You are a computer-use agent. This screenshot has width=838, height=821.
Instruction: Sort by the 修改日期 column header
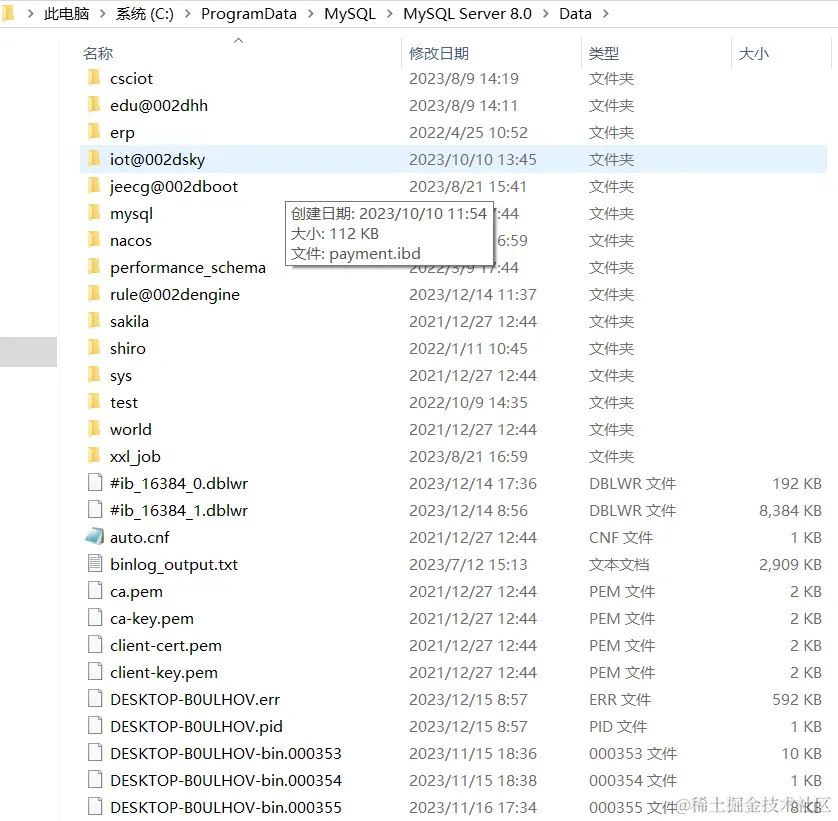tap(439, 53)
